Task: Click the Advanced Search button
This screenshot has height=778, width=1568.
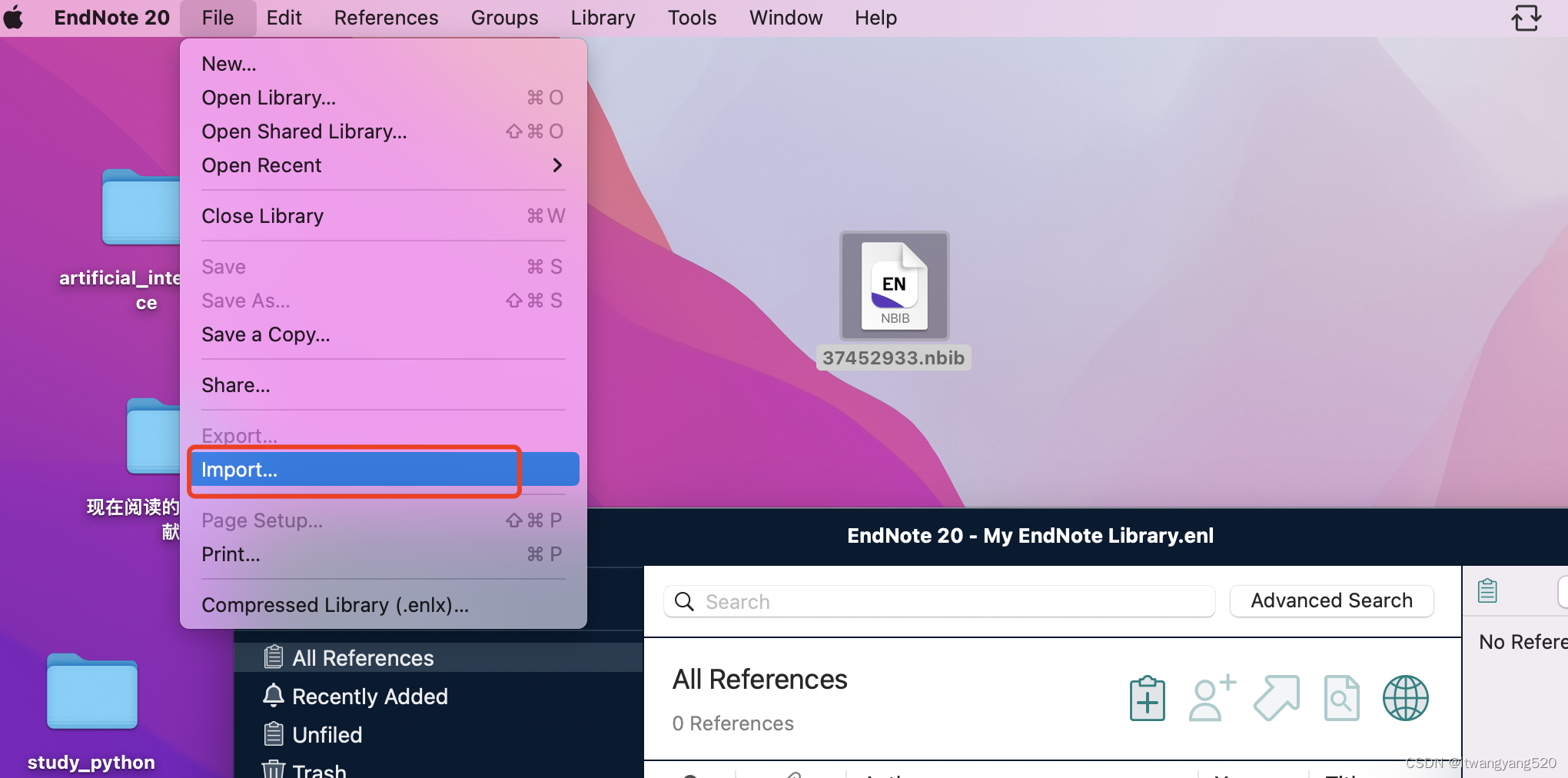Action: click(x=1331, y=600)
